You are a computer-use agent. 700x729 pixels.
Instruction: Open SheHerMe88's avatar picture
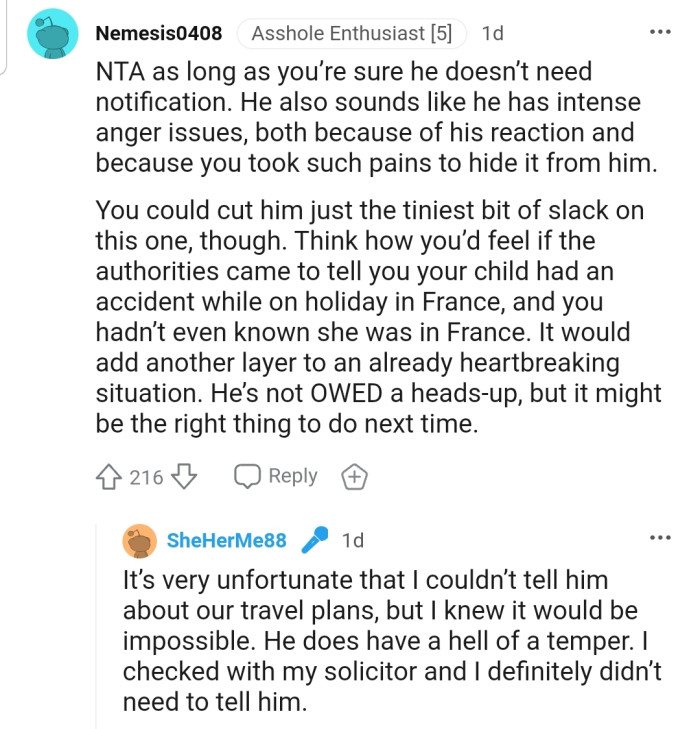point(138,541)
